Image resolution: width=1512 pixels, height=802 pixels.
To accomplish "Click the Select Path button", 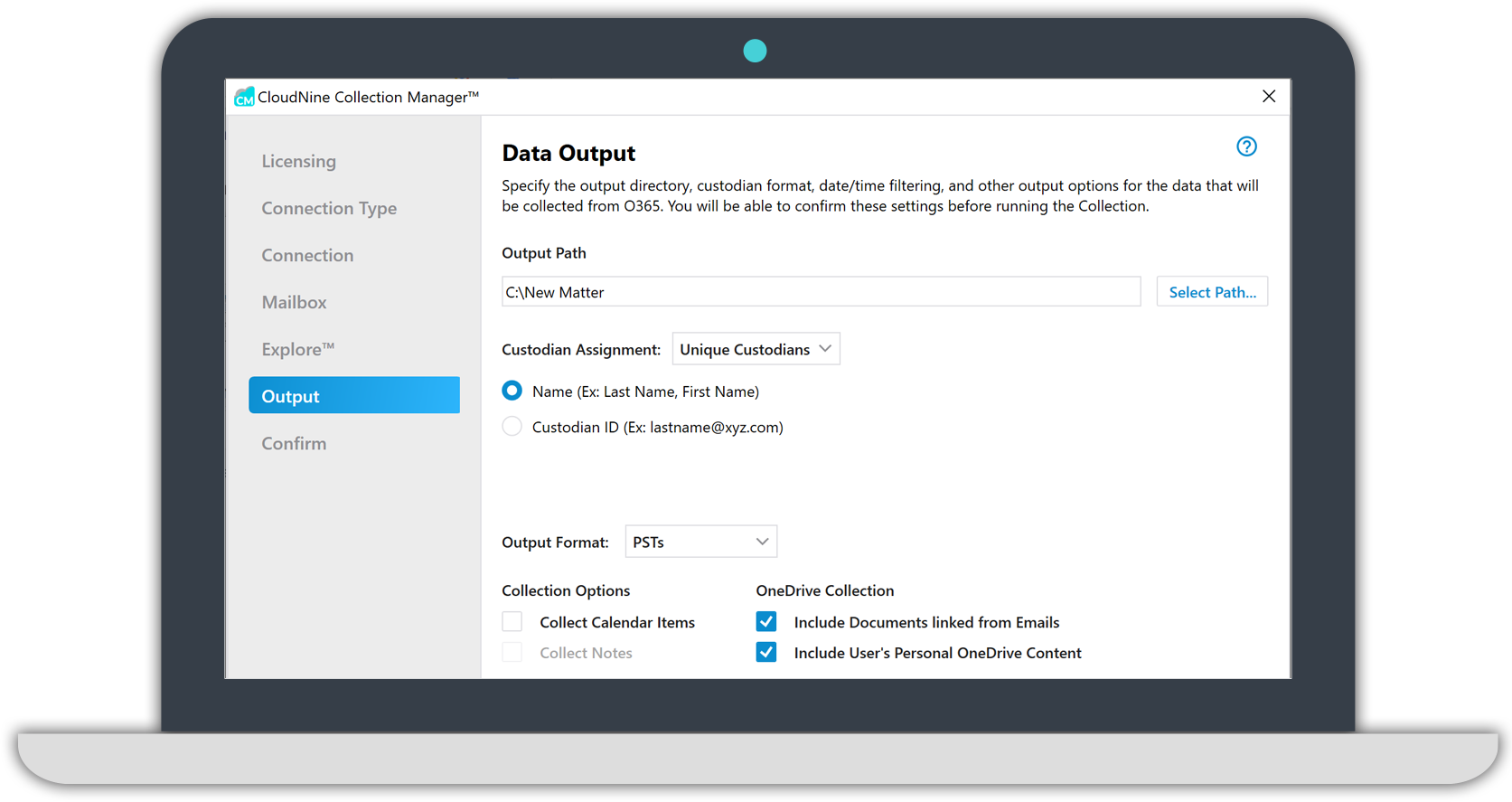I will (x=1212, y=292).
